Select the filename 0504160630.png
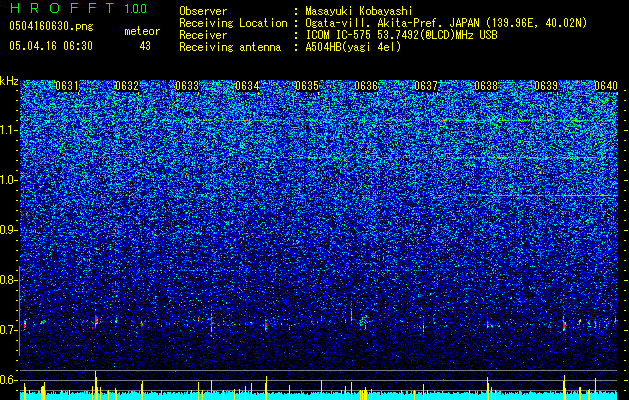 [51, 26]
